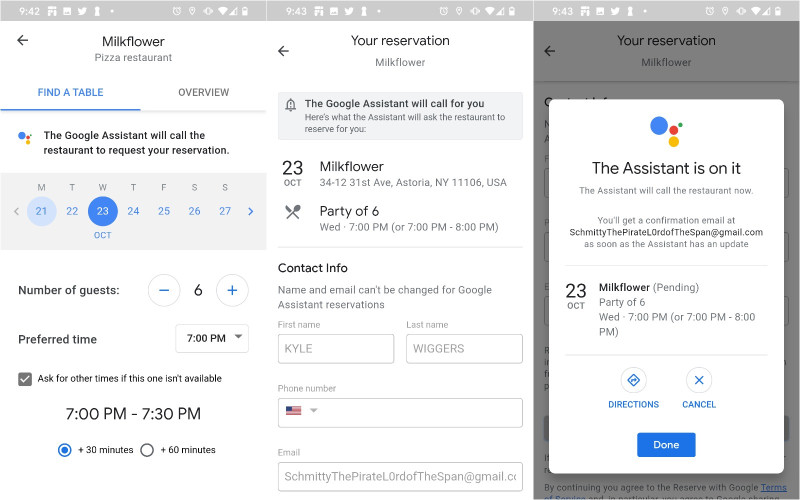
Task: Tap the image notification icon in right status bar
Action: (600, 11)
